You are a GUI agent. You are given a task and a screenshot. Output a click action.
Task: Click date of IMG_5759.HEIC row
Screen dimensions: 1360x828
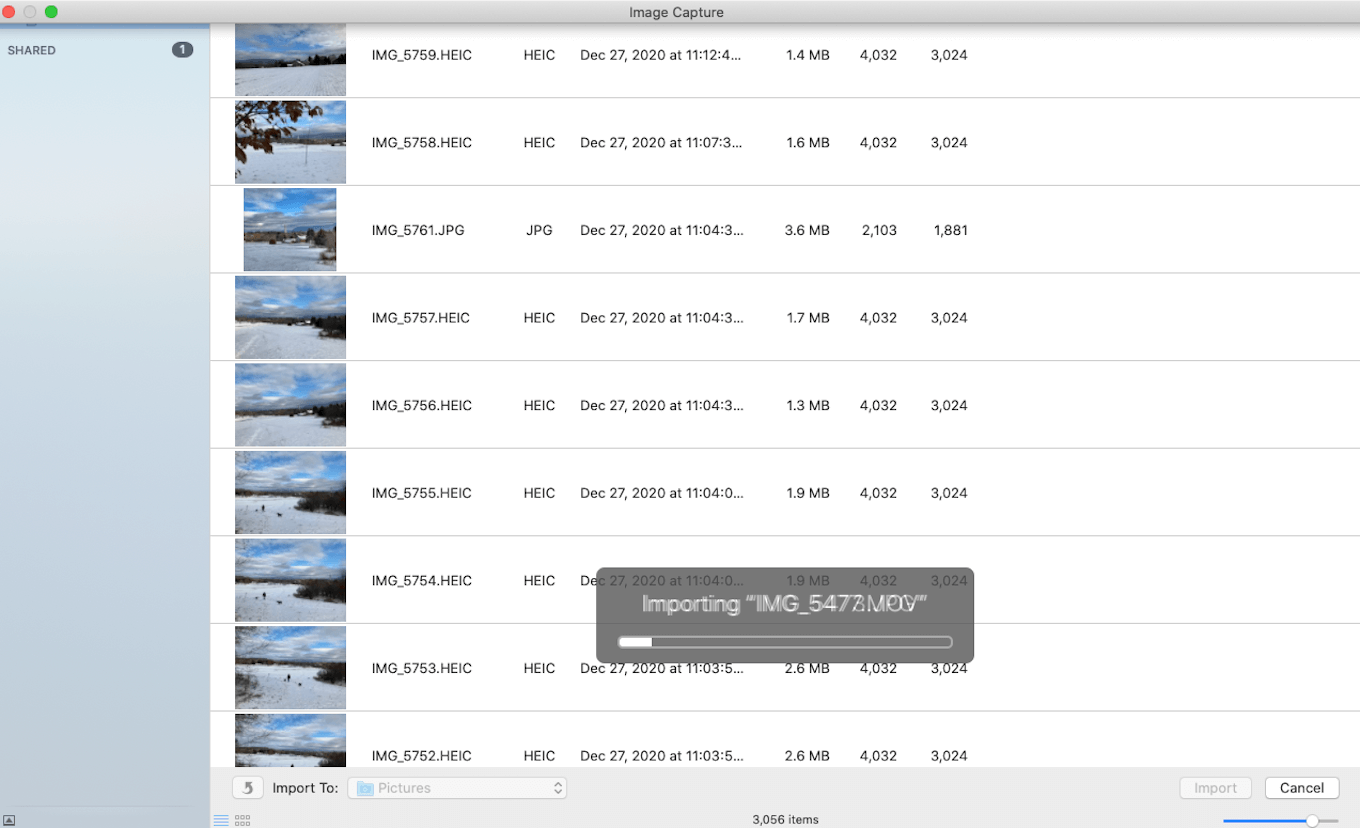tap(661, 55)
